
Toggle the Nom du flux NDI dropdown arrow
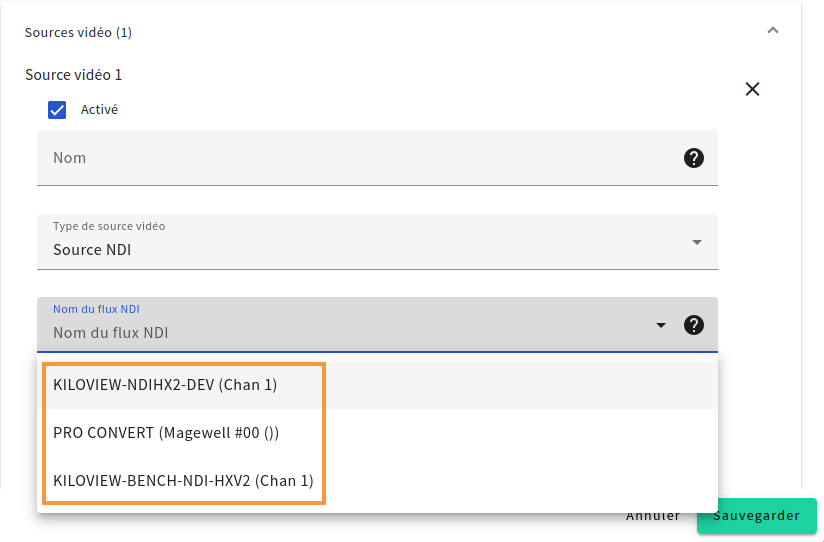661,325
